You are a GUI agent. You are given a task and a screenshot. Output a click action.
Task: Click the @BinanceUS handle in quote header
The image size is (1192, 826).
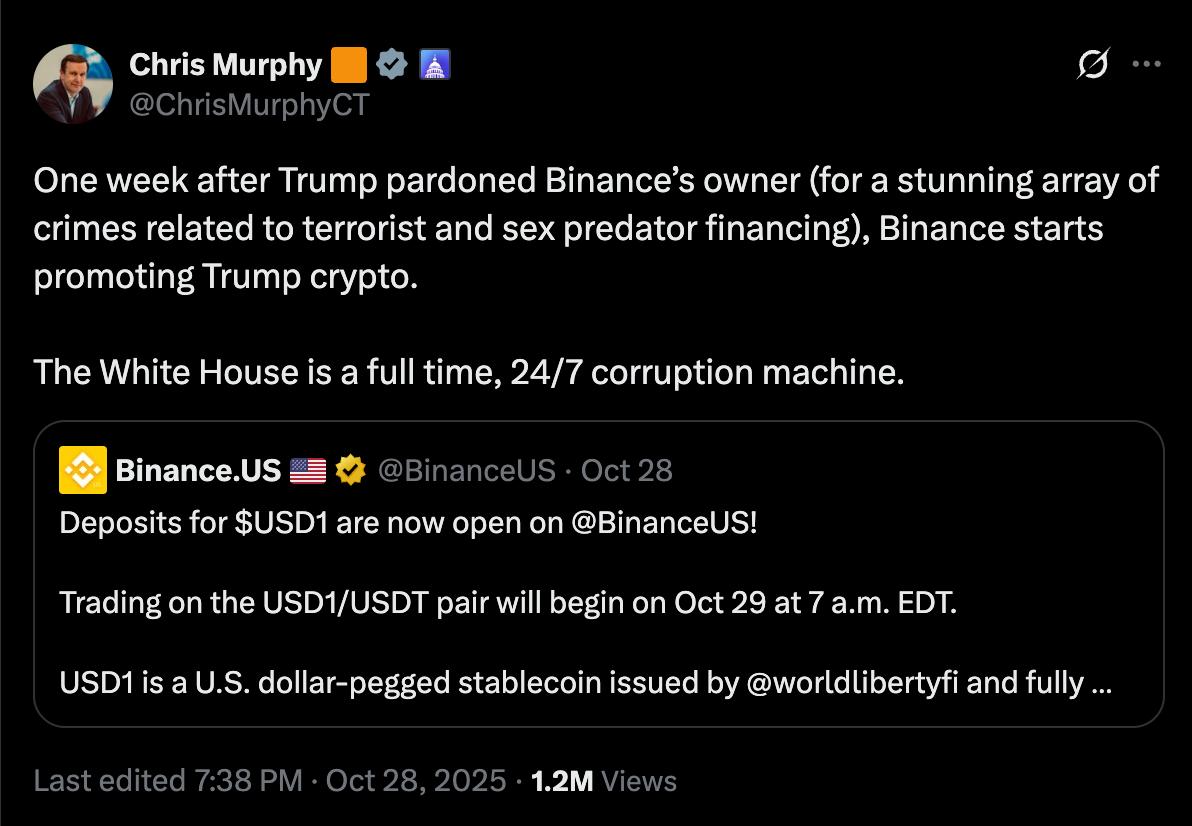tap(466, 470)
